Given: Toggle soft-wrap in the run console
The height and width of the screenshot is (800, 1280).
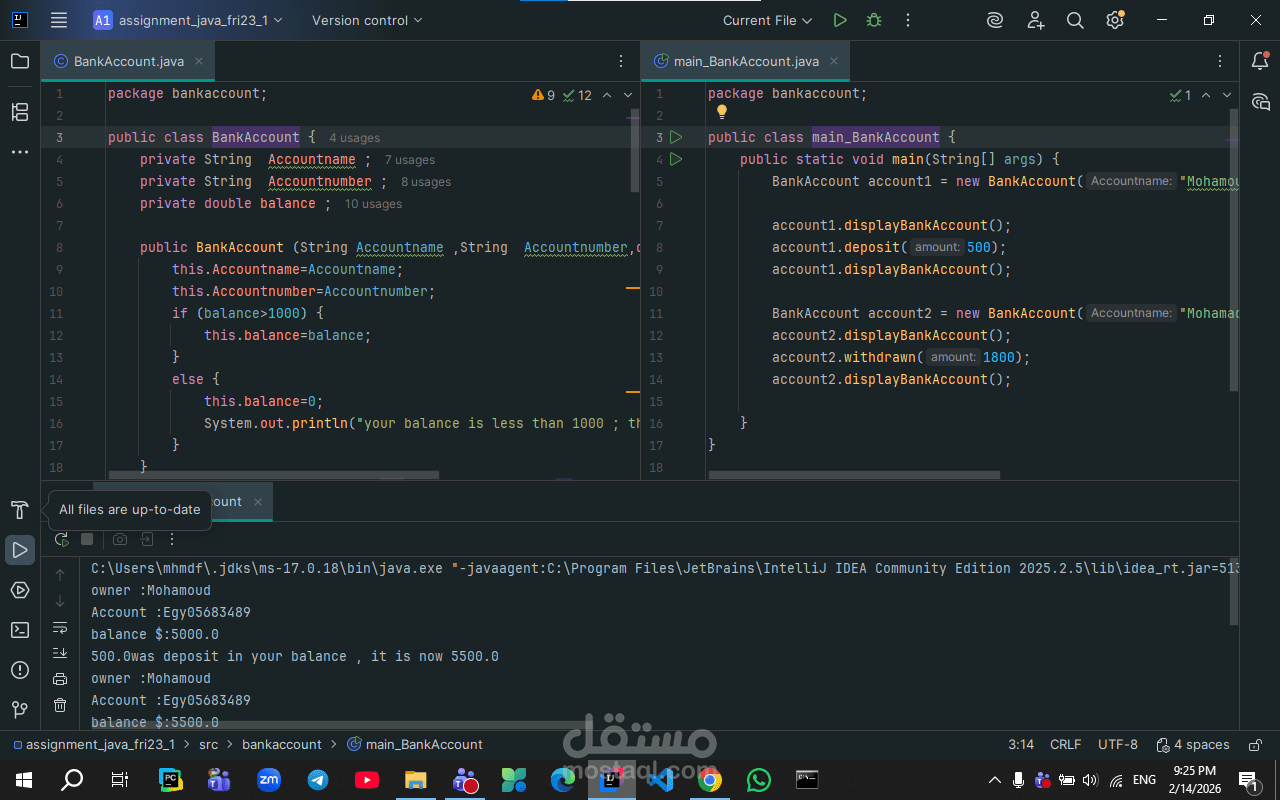Looking at the screenshot, I should pyautogui.click(x=60, y=628).
